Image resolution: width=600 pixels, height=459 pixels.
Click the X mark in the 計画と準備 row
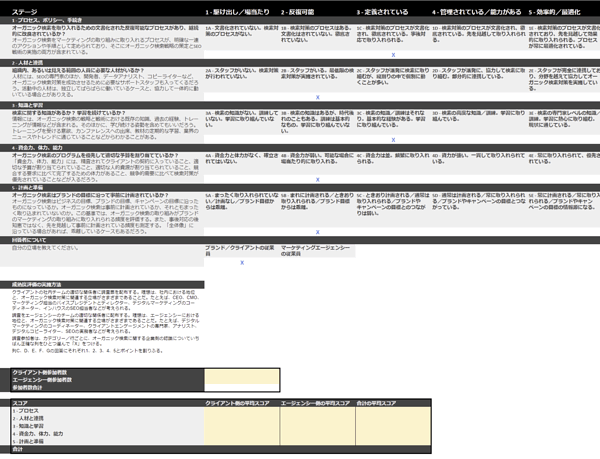pyautogui.click(x=317, y=232)
